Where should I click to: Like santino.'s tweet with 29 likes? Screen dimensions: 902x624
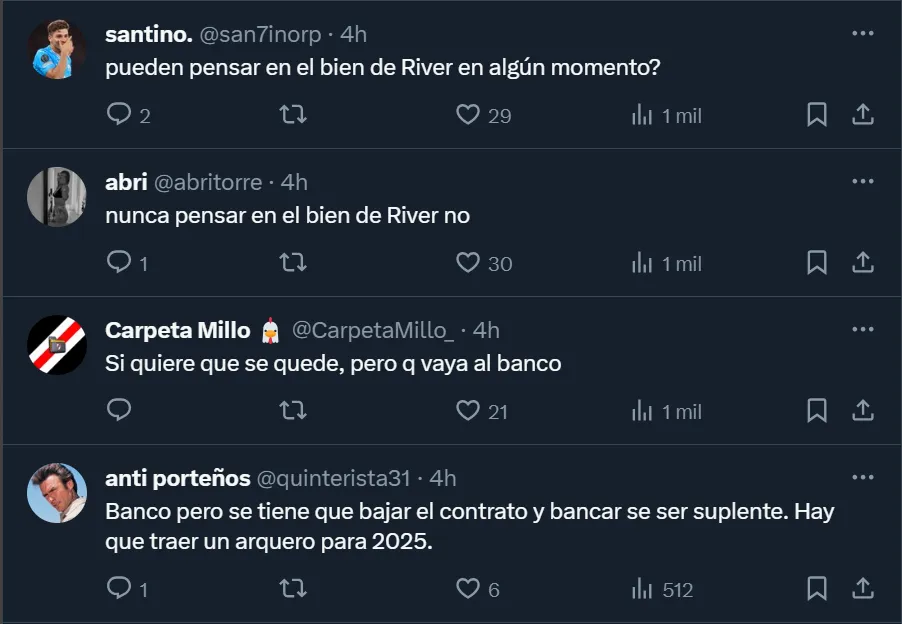coord(468,115)
